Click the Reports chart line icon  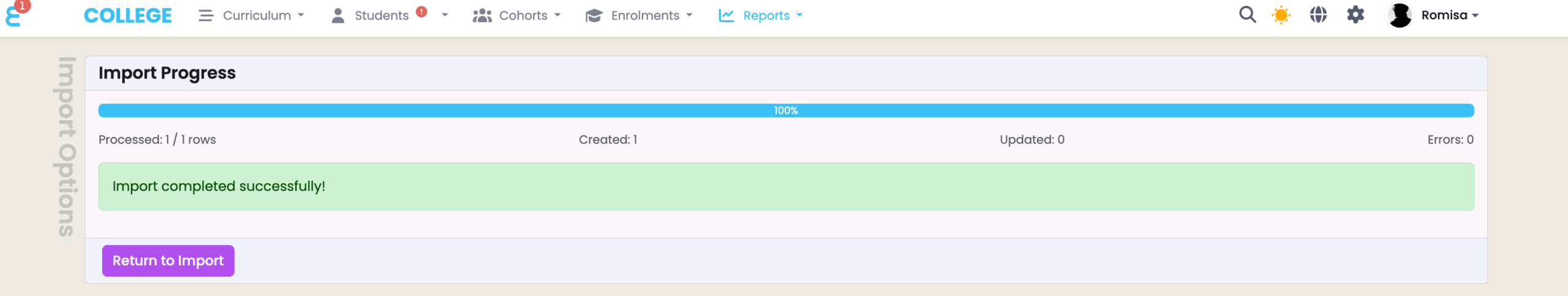point(726,15)
